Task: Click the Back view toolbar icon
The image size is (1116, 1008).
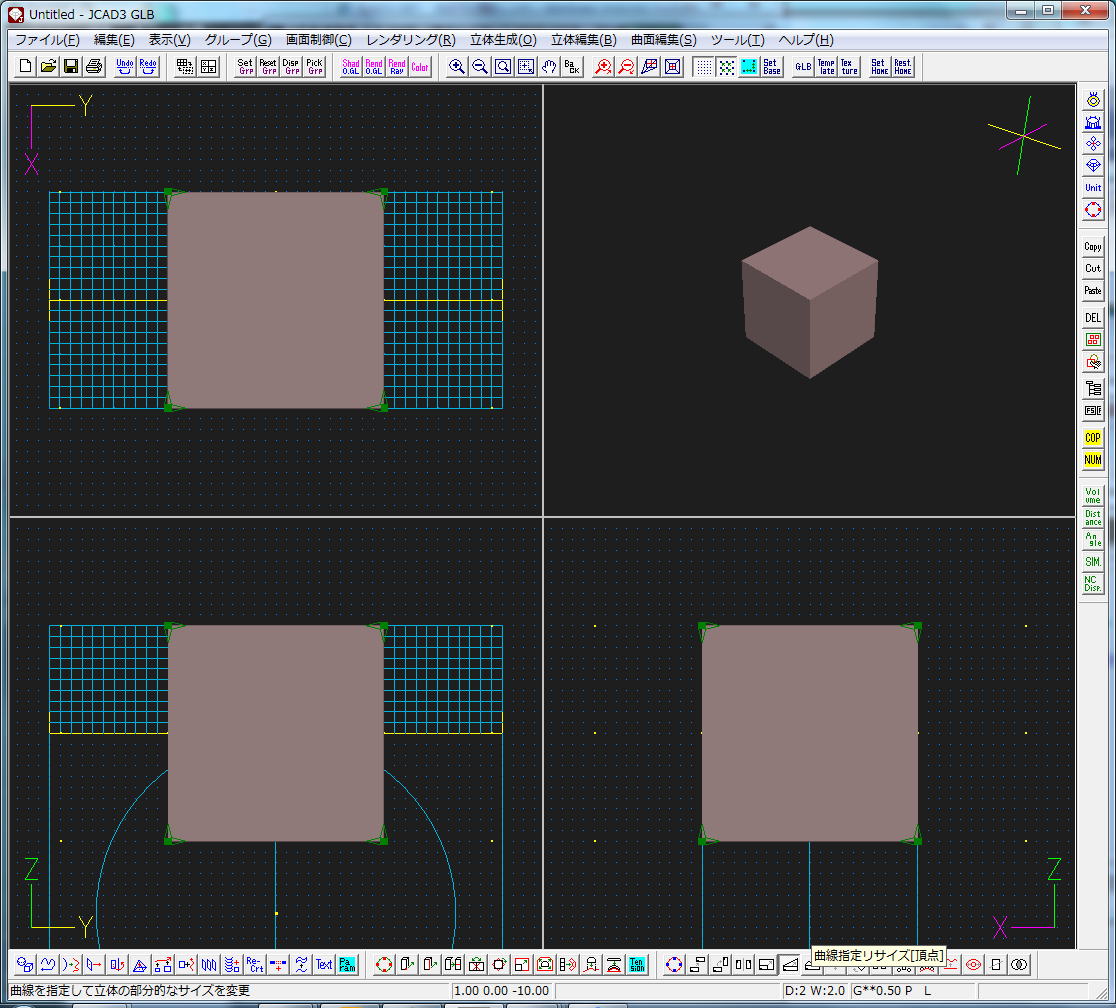Action: tap(572, 66)
